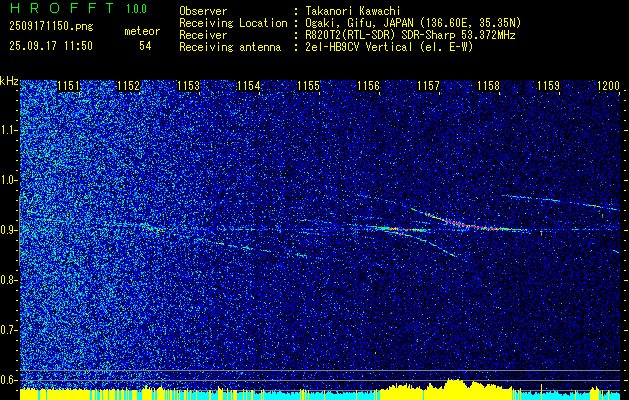Click the version number 1.0.0

point(136,9)
